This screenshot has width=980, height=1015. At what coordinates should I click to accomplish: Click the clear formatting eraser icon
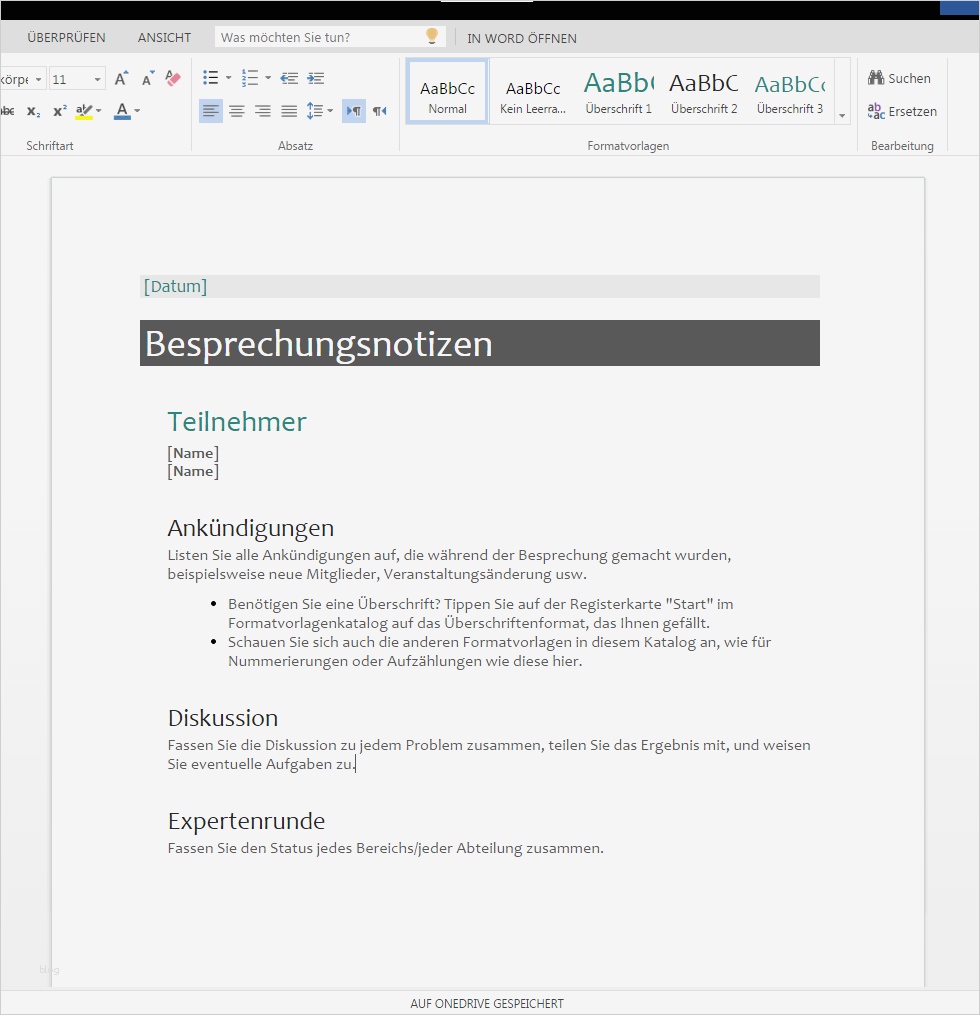pos(173,79)
